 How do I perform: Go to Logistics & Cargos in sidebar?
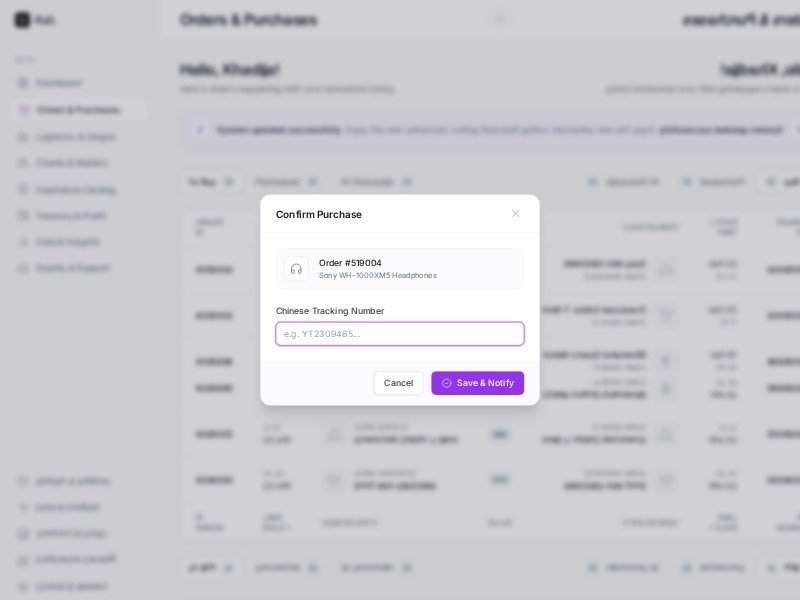pyautogui.click(x=75, y=137)
